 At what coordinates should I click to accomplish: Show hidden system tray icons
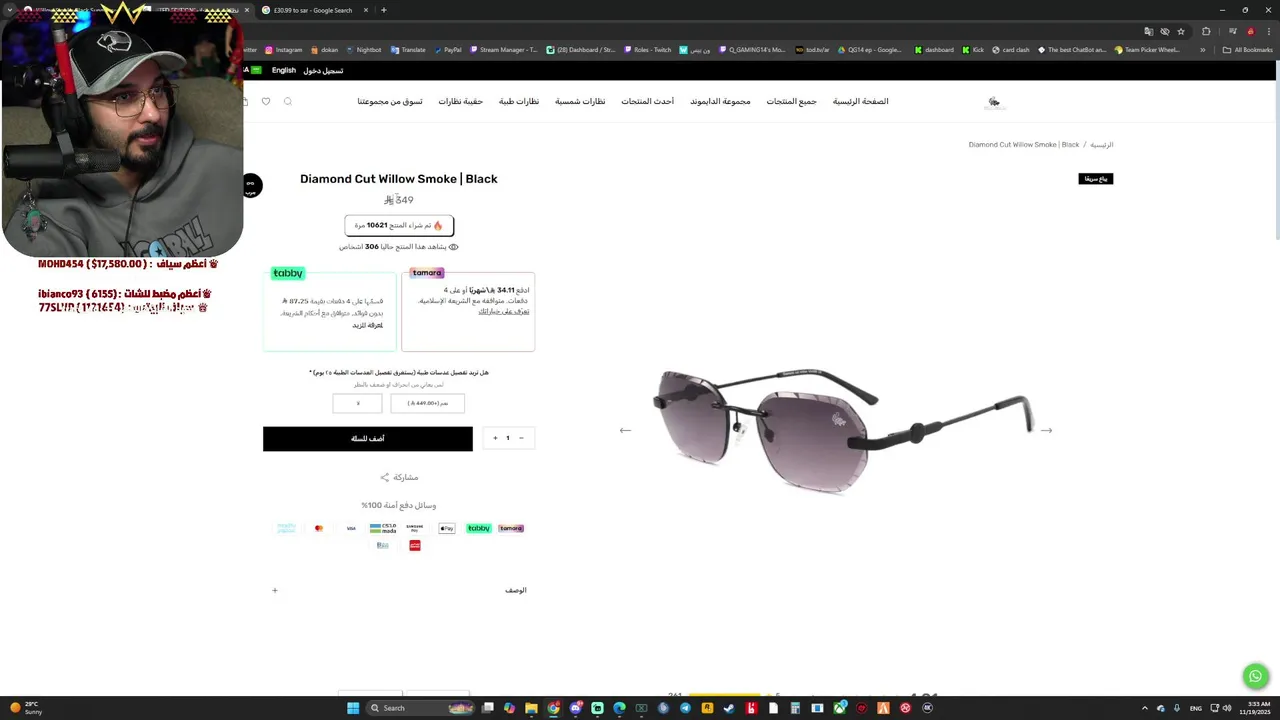(1145, 708)
